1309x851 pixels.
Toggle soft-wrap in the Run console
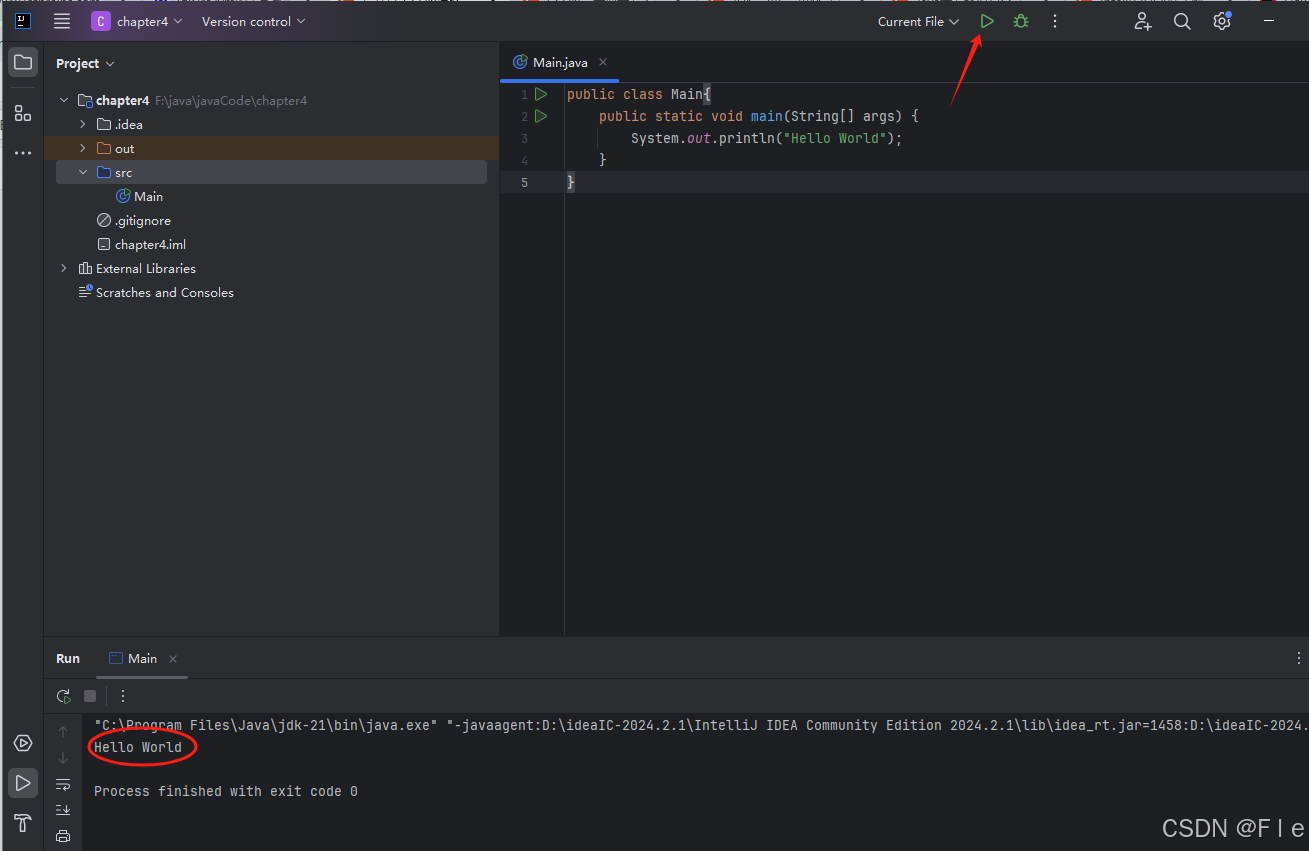pos(63,784)
